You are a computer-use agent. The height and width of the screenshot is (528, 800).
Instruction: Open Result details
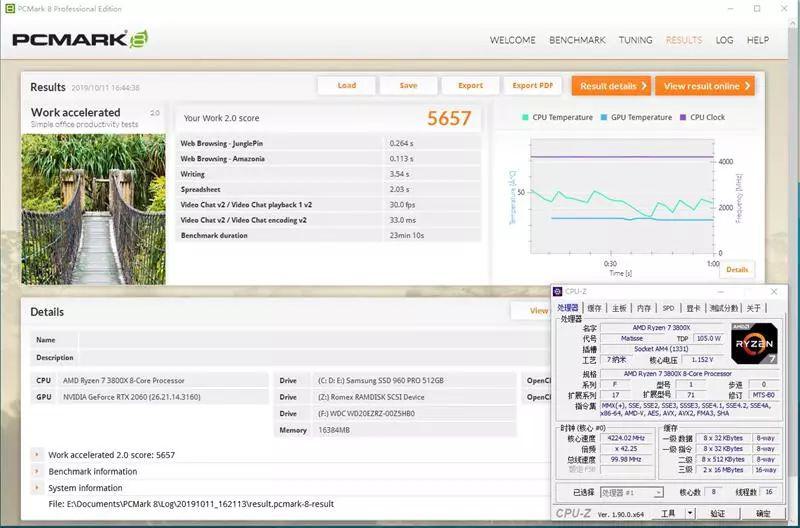click(611, 86)
